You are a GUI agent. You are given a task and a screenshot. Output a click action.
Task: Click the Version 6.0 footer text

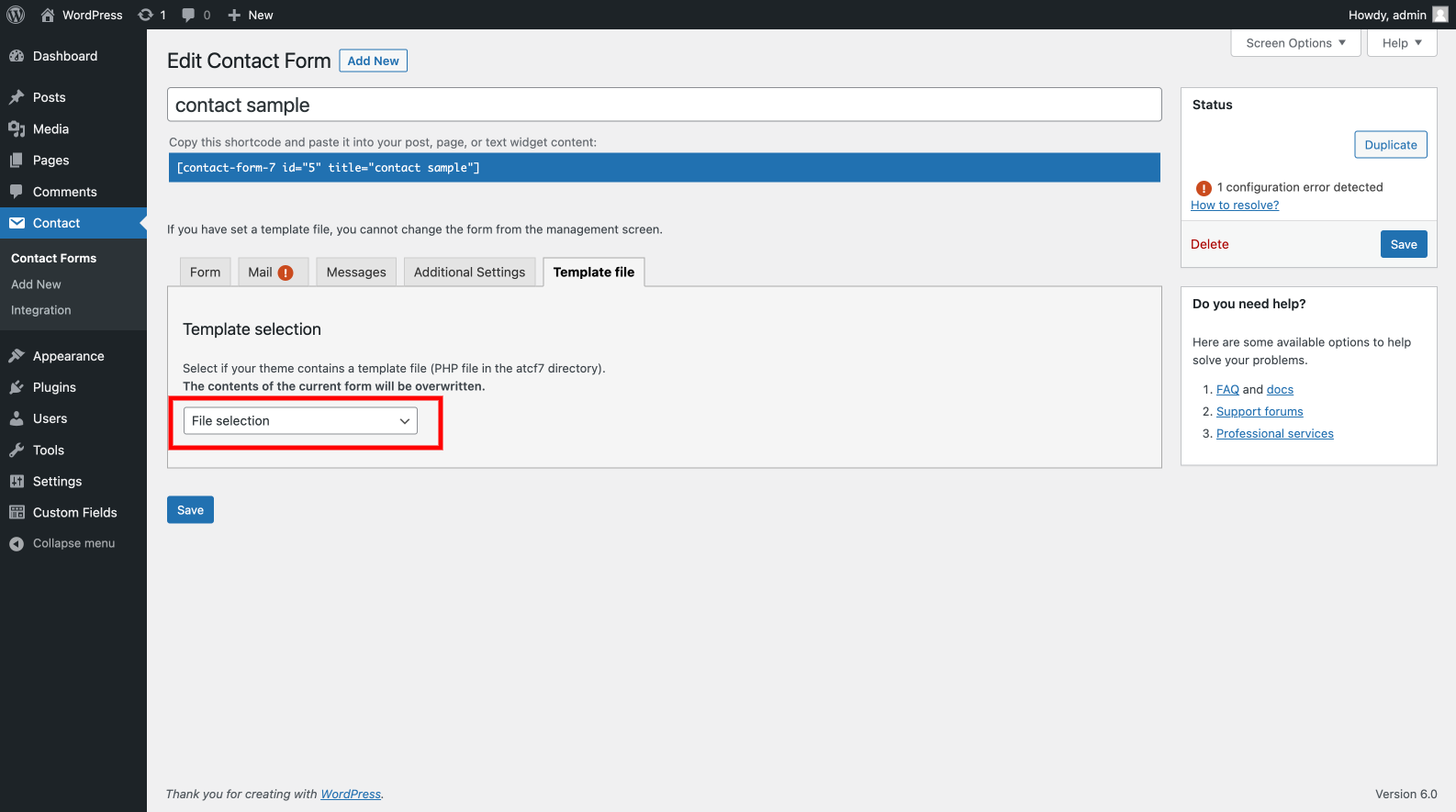tap(1406, 795)
